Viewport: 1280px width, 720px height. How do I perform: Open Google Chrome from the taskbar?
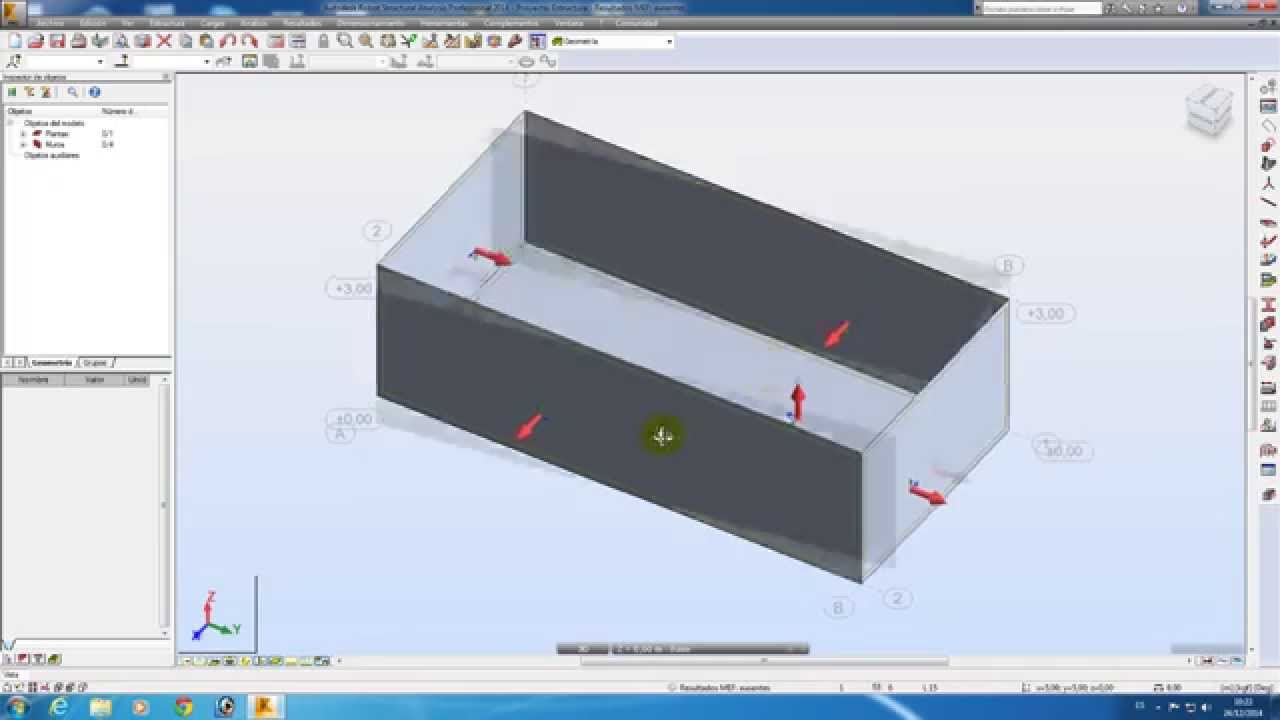pos(183,707)
